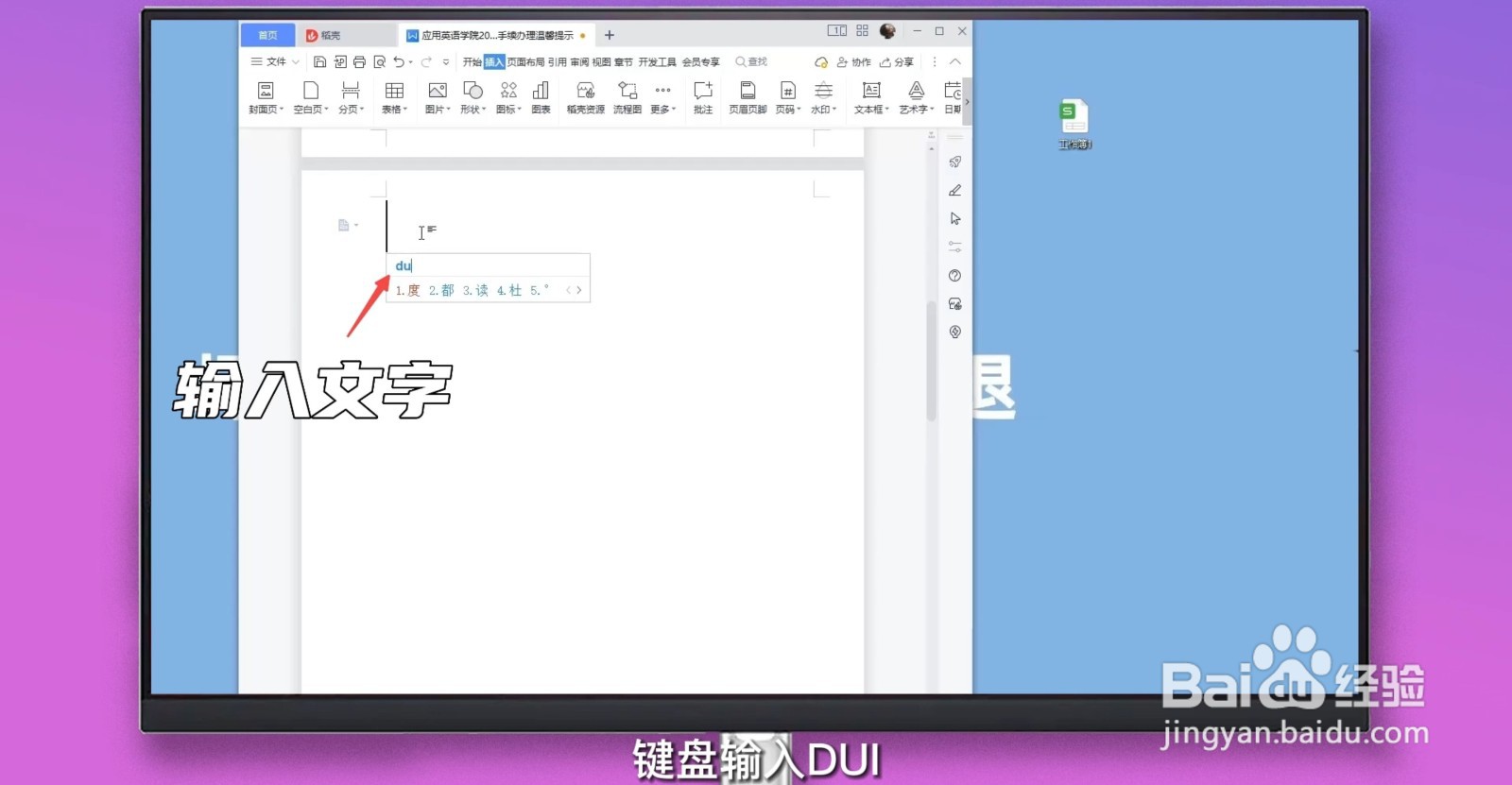The width and height of the screenshot is (1512, 785).
Task: Open the 页码 page number dropdown
Action: pyautogui.click(x=788, y=97)
